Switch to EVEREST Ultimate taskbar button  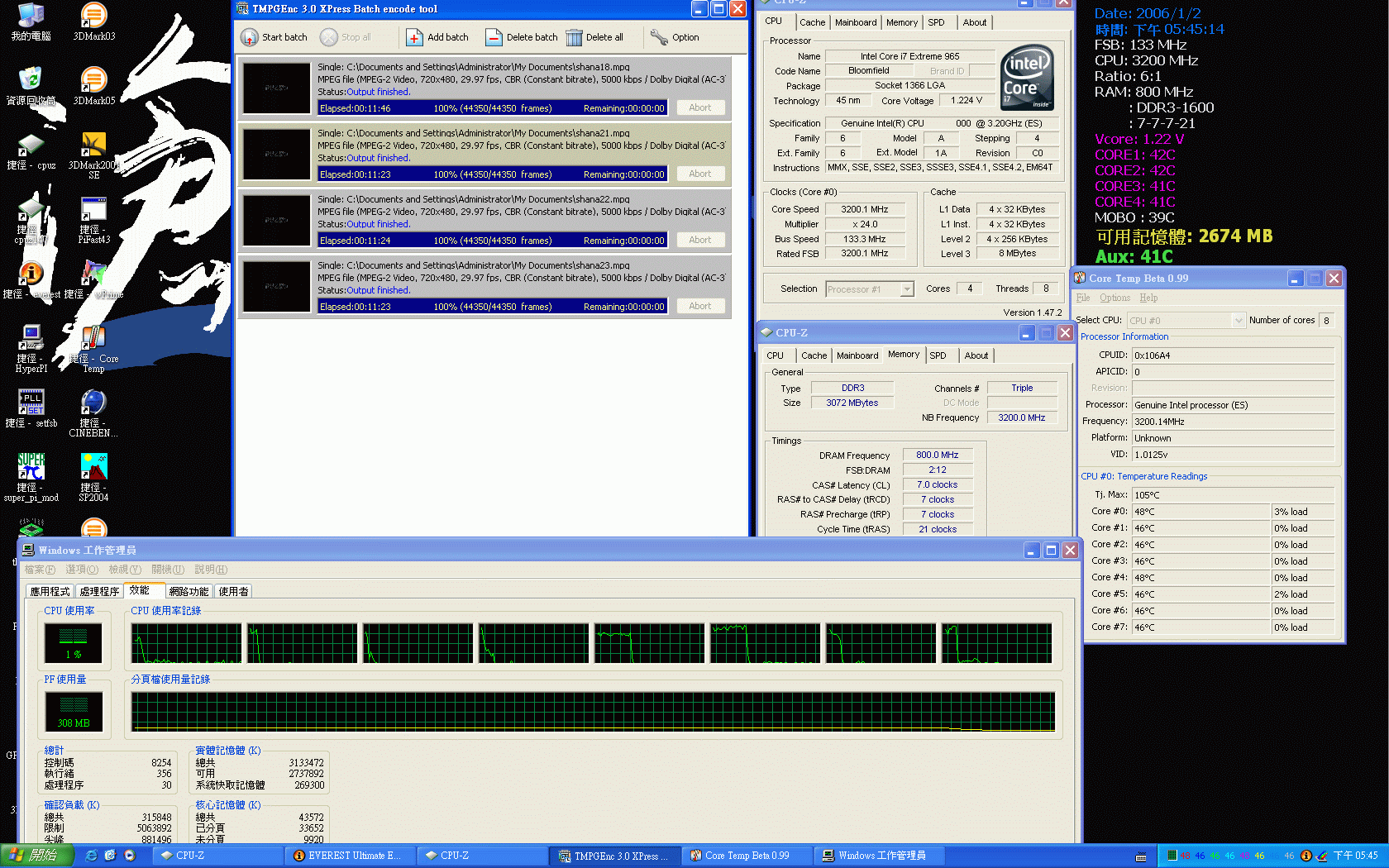click(349, 856)
